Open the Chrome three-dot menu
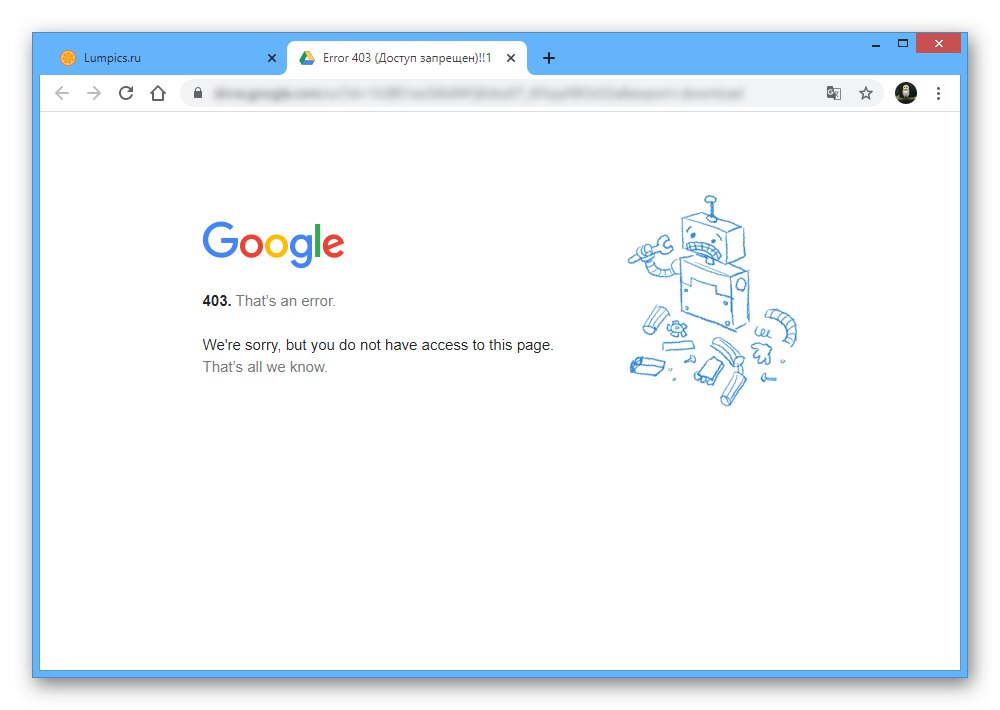The height and width of the screenshot is (710, 1000). (938, 94)
